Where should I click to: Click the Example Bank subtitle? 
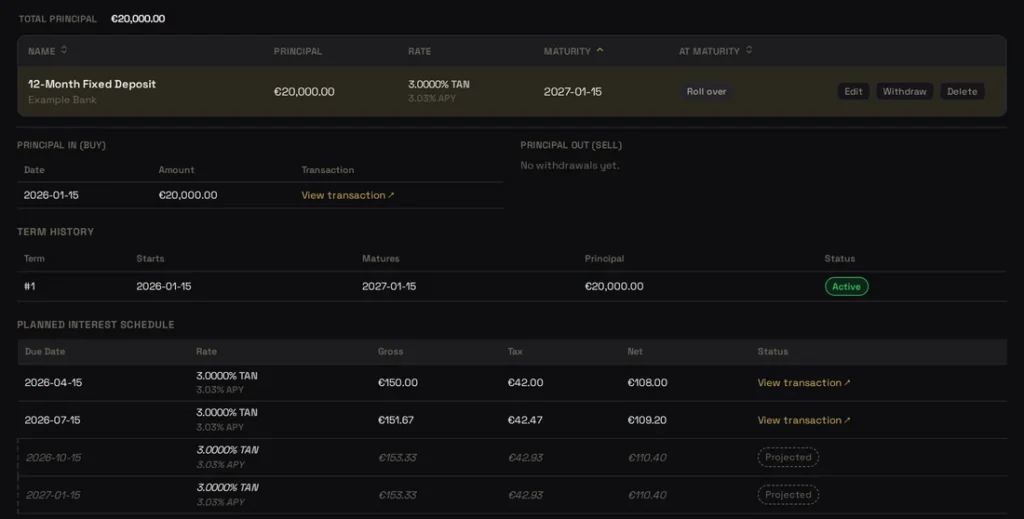(62, 100)
